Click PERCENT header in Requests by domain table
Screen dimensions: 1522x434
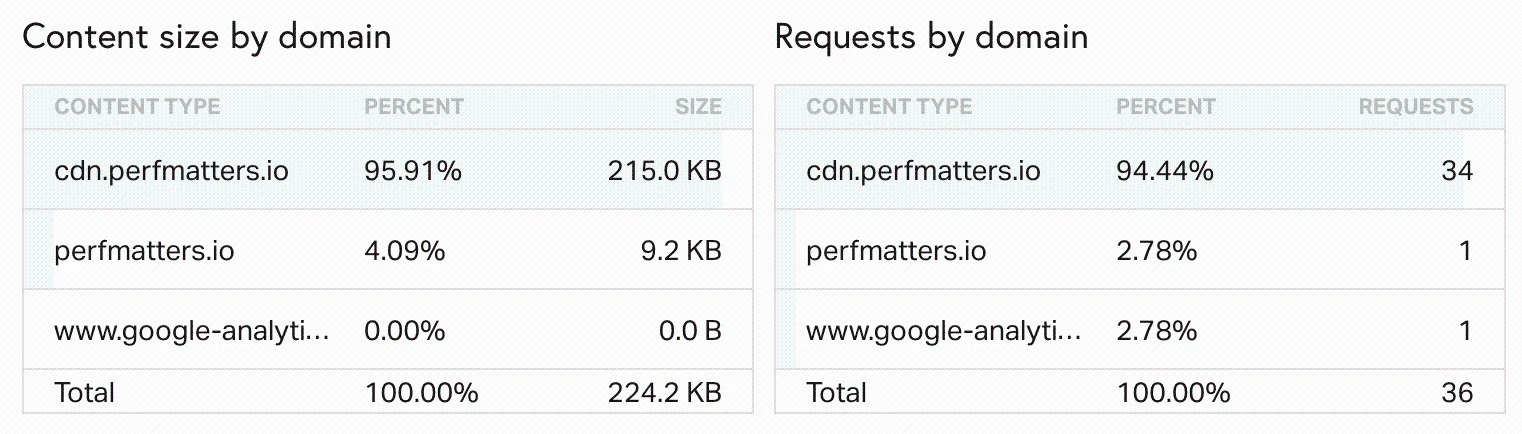[x=1166, y=106]
